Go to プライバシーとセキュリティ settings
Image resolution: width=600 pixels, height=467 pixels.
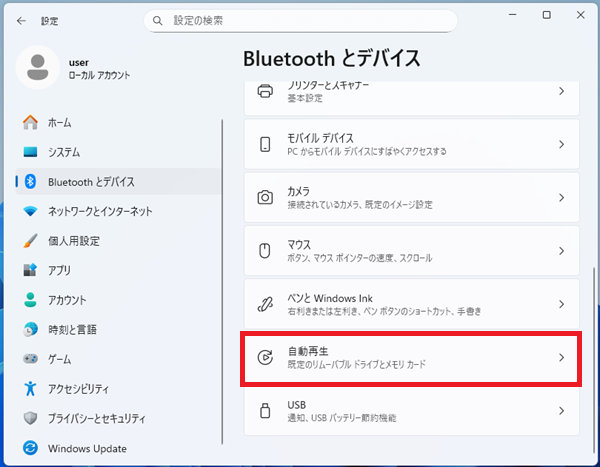[118, 418]
